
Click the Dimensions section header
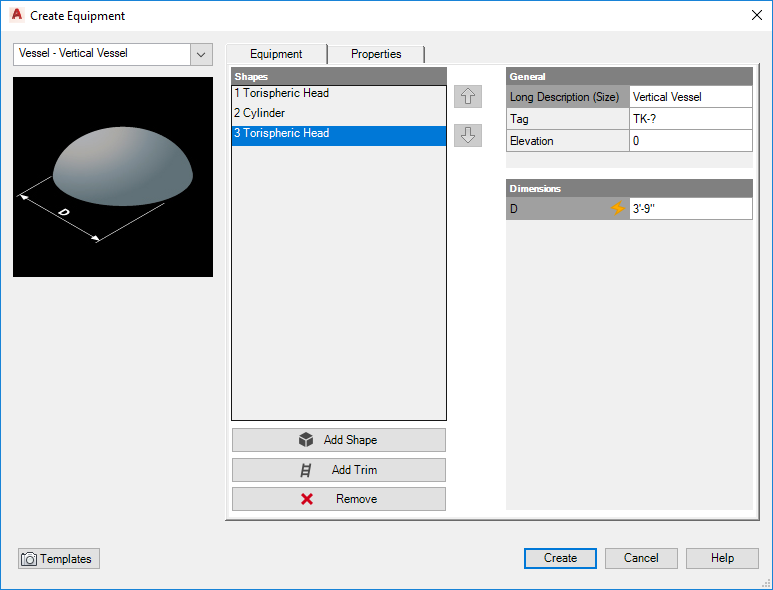(x=629, y=188)
